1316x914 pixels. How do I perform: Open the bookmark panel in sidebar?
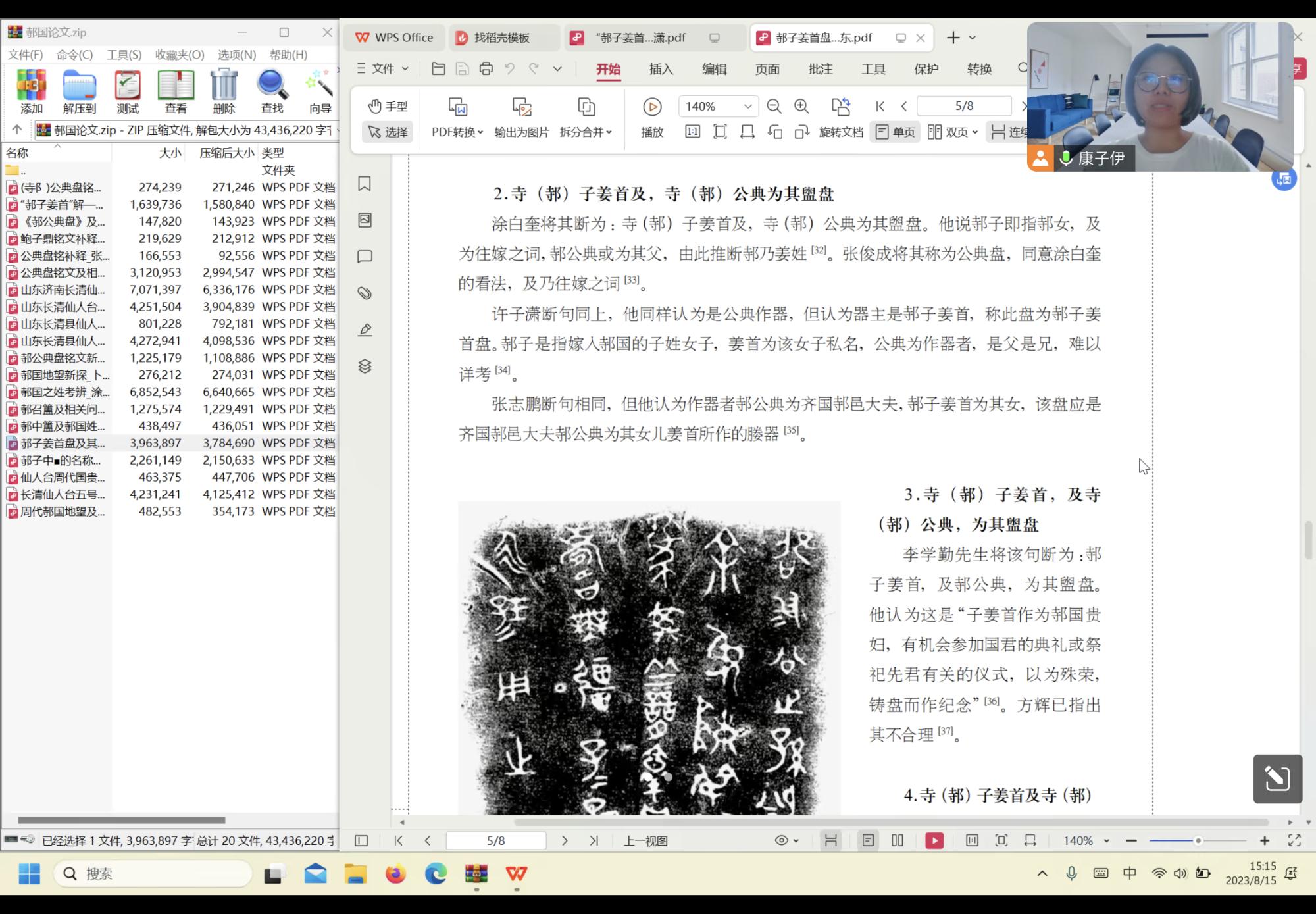(x=365, y=184)
